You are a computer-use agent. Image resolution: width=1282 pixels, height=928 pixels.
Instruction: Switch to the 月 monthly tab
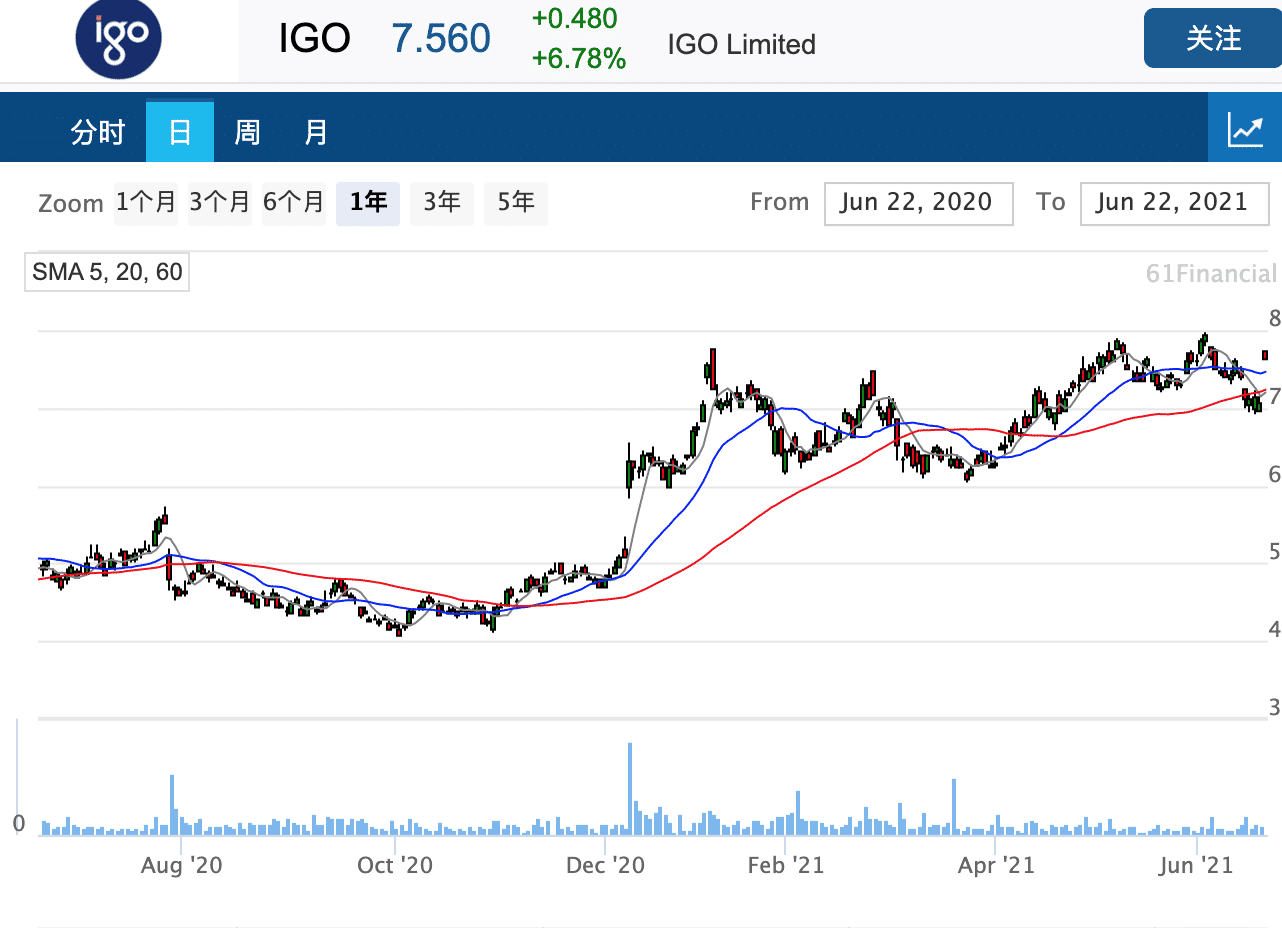tap(316, 132)
